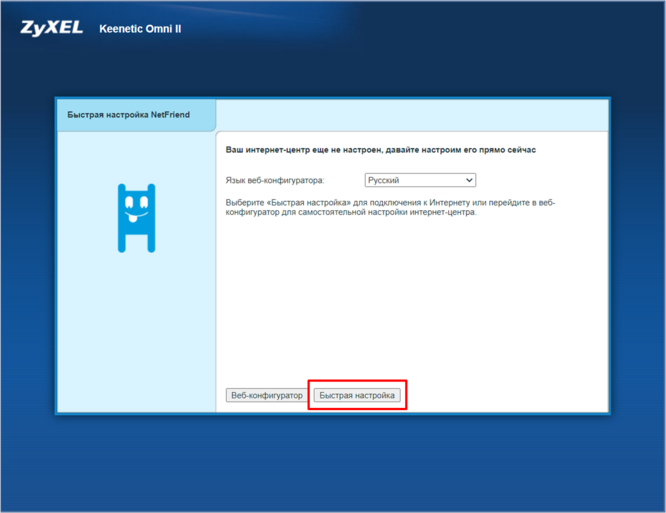Click the ZyXEL logo
This screenshot has width=666, height=513.
(52, 28)
